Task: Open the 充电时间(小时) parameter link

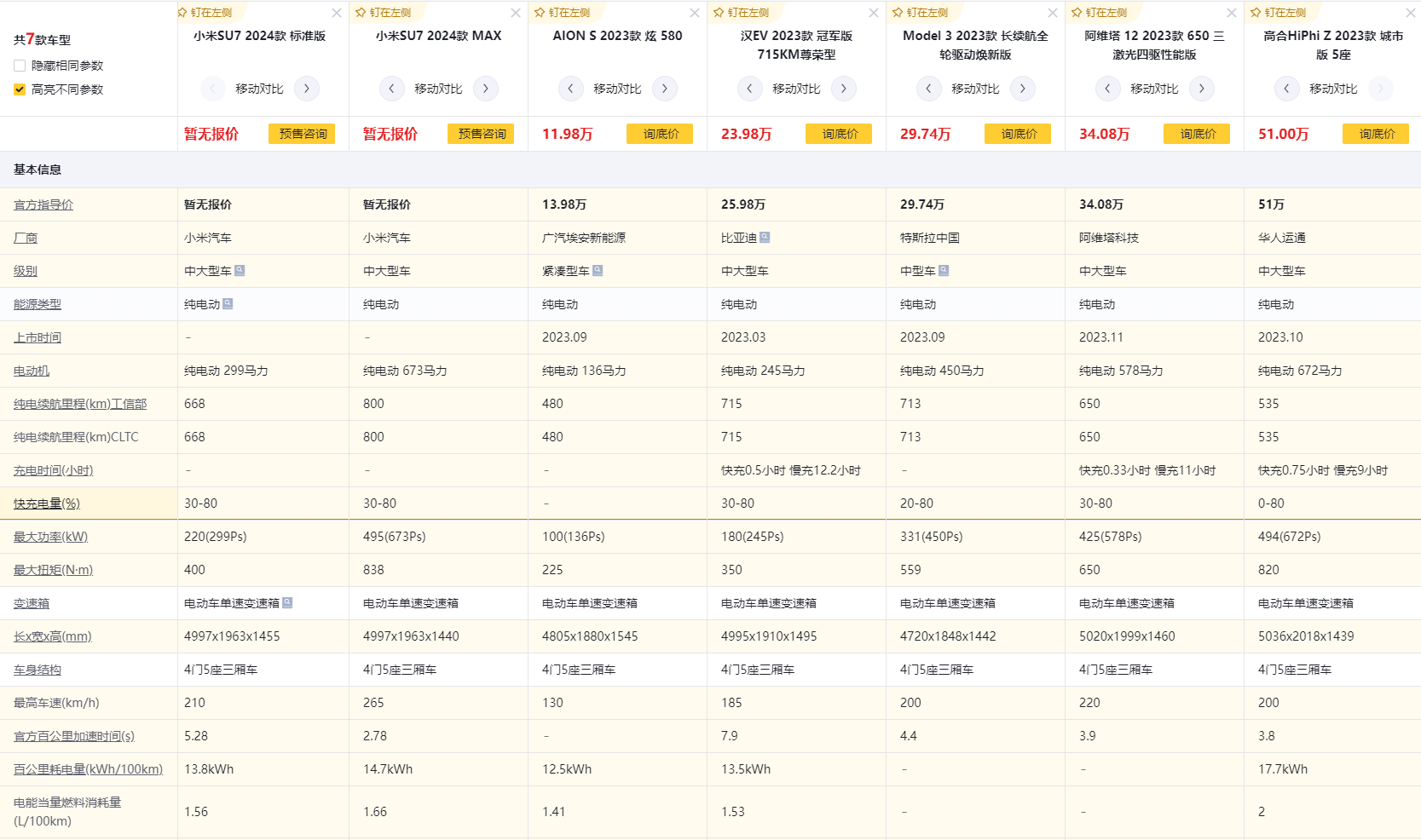Action: pos(54,470)
